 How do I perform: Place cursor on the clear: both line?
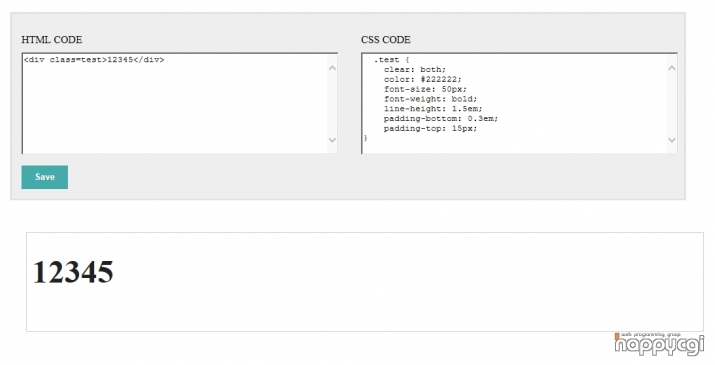pos(414,69)
